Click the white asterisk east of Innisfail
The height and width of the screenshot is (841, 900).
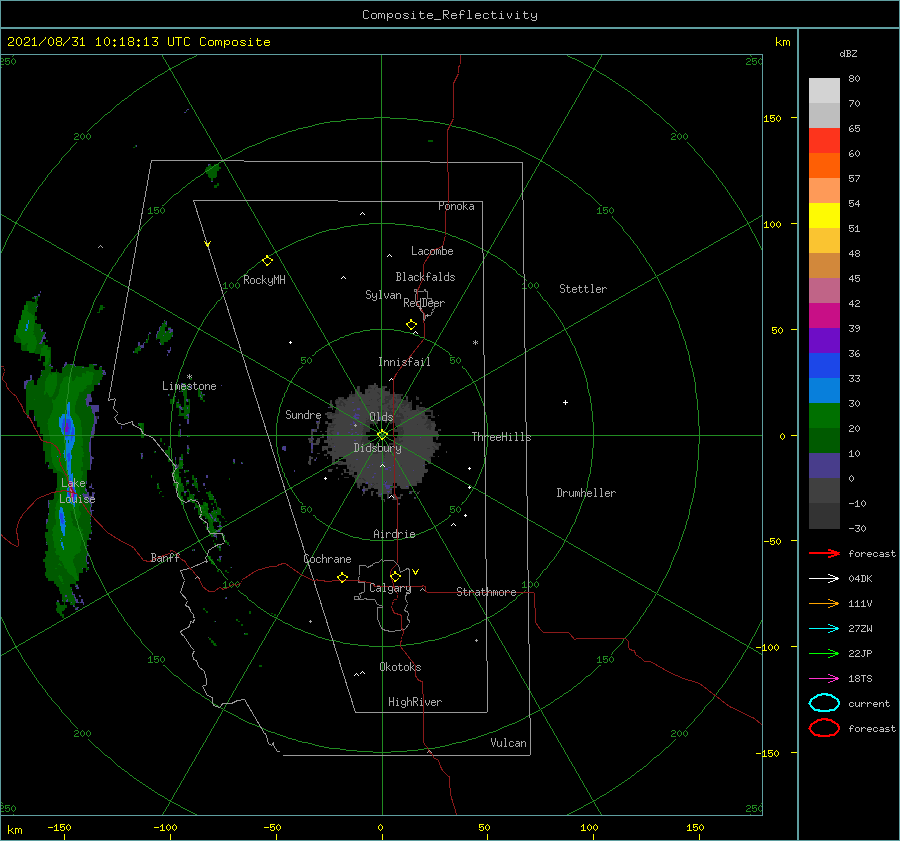point(475,343)
